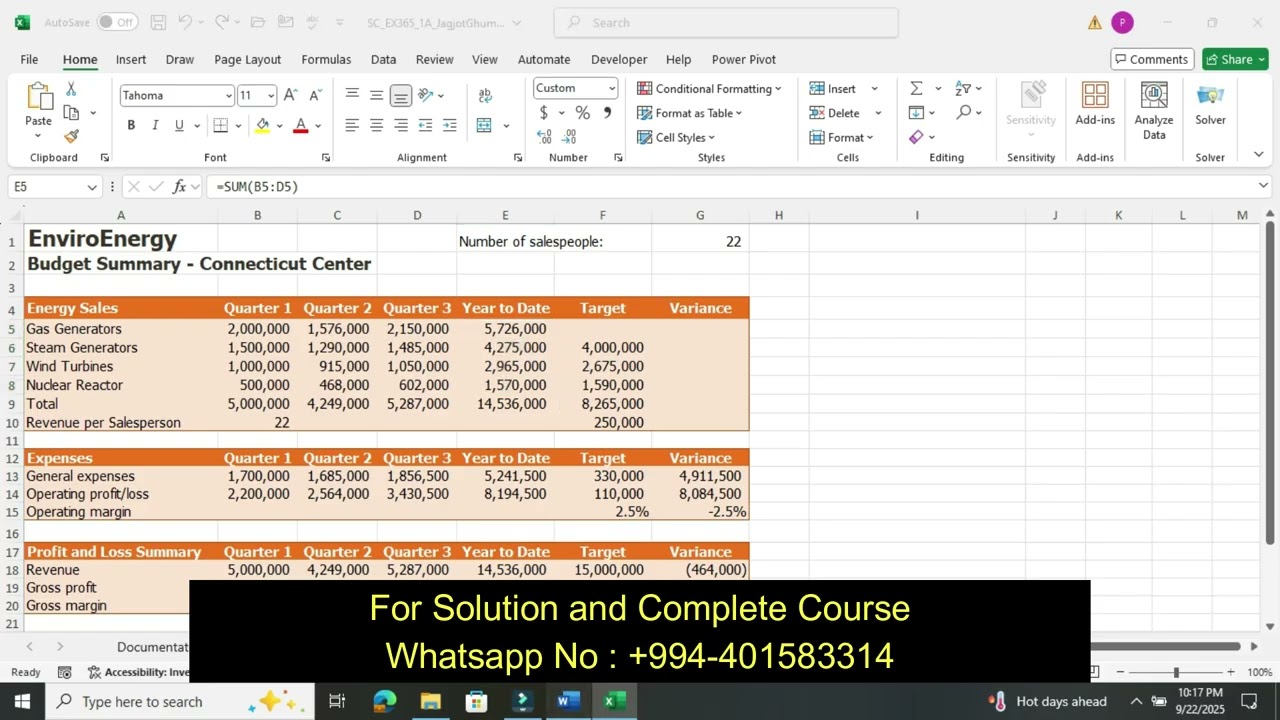
Task: Open Find and Select magnifier
Action: click(x=963, y=112)
